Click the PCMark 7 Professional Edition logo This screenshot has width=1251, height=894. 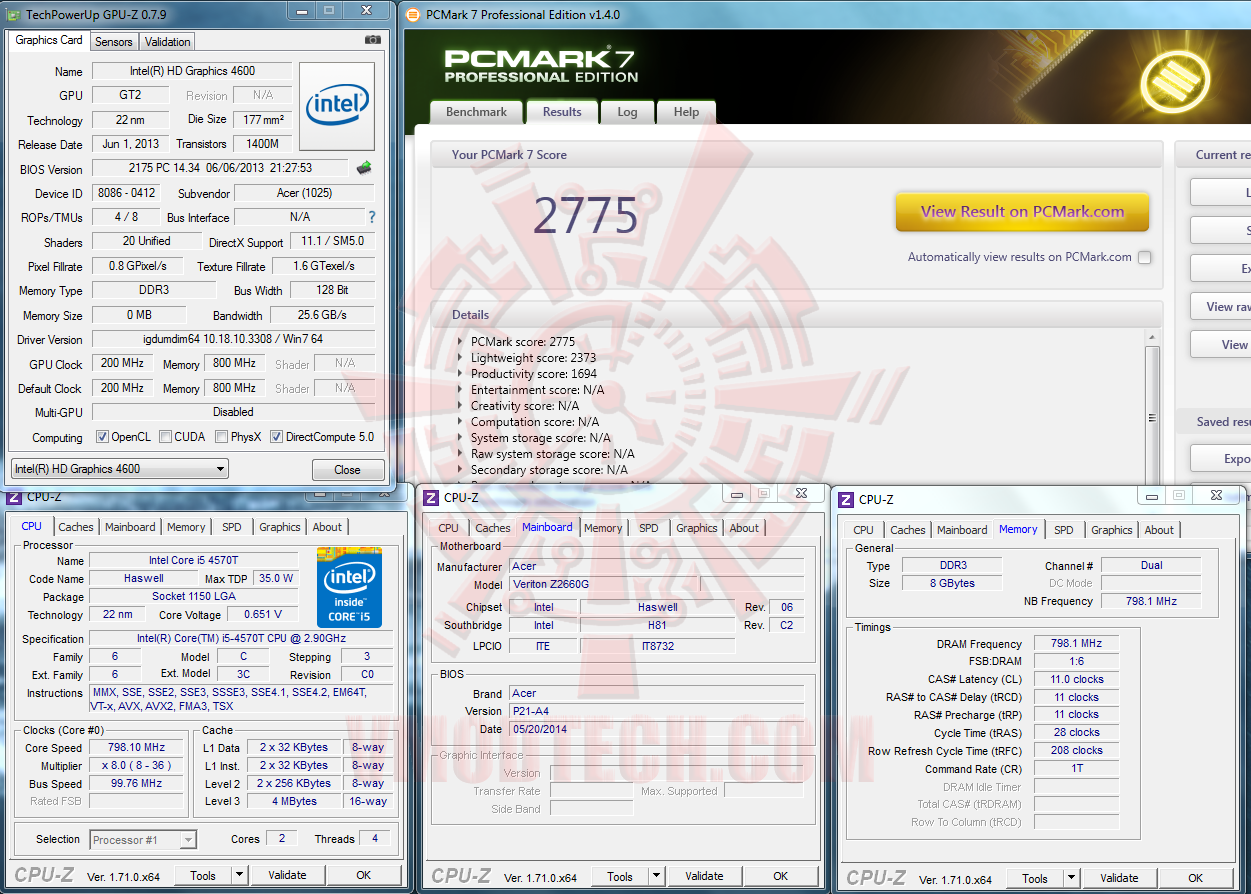[541, 66]
